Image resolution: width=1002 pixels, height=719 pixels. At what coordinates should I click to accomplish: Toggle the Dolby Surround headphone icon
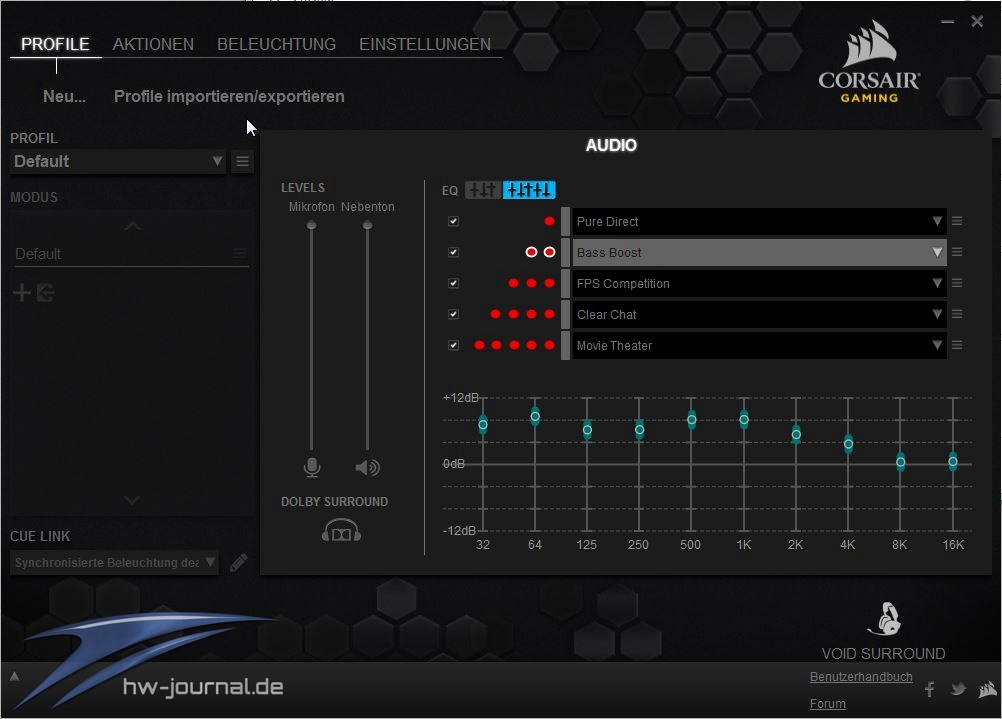(341, 530)
